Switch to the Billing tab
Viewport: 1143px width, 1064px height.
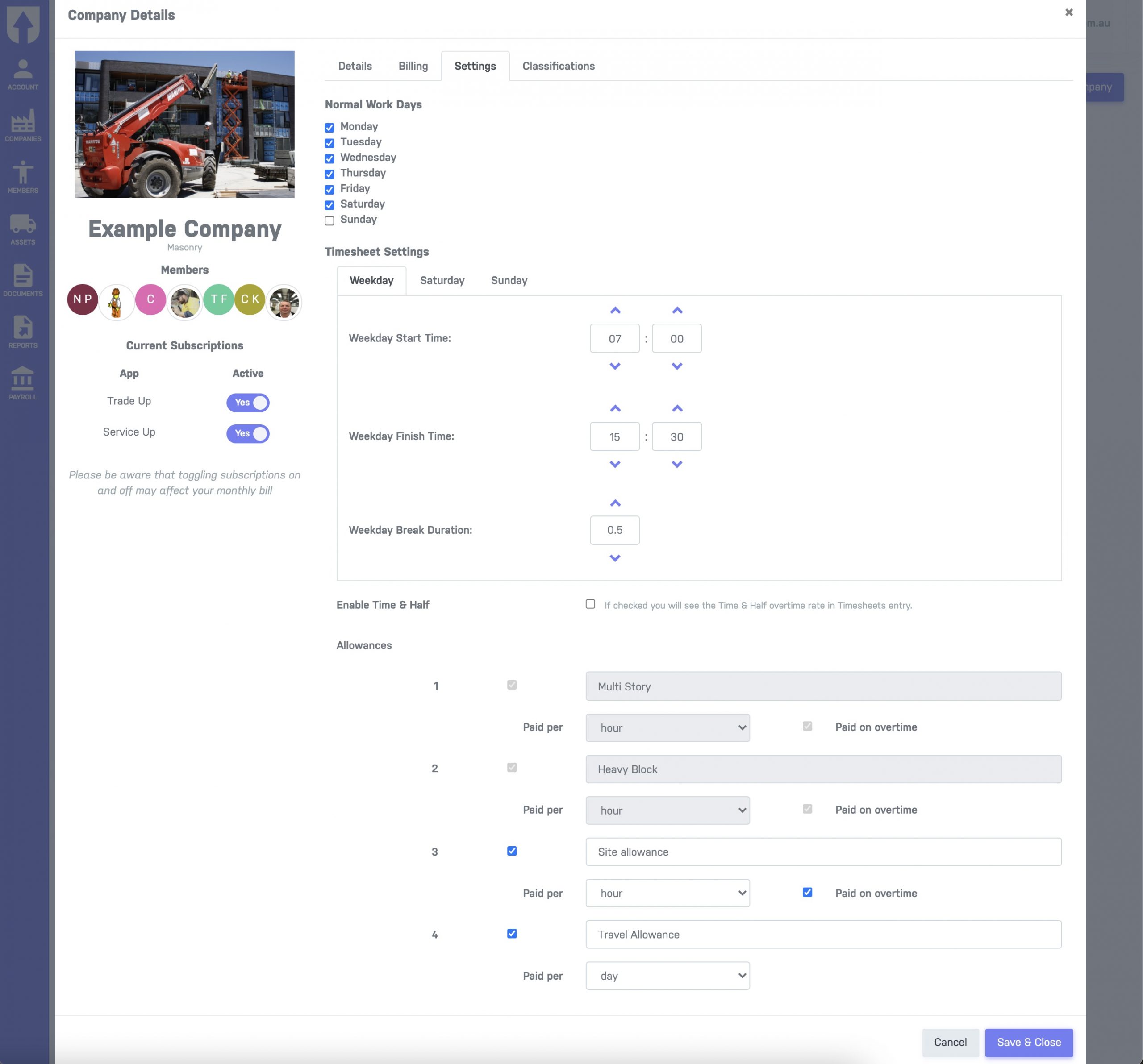413,66
